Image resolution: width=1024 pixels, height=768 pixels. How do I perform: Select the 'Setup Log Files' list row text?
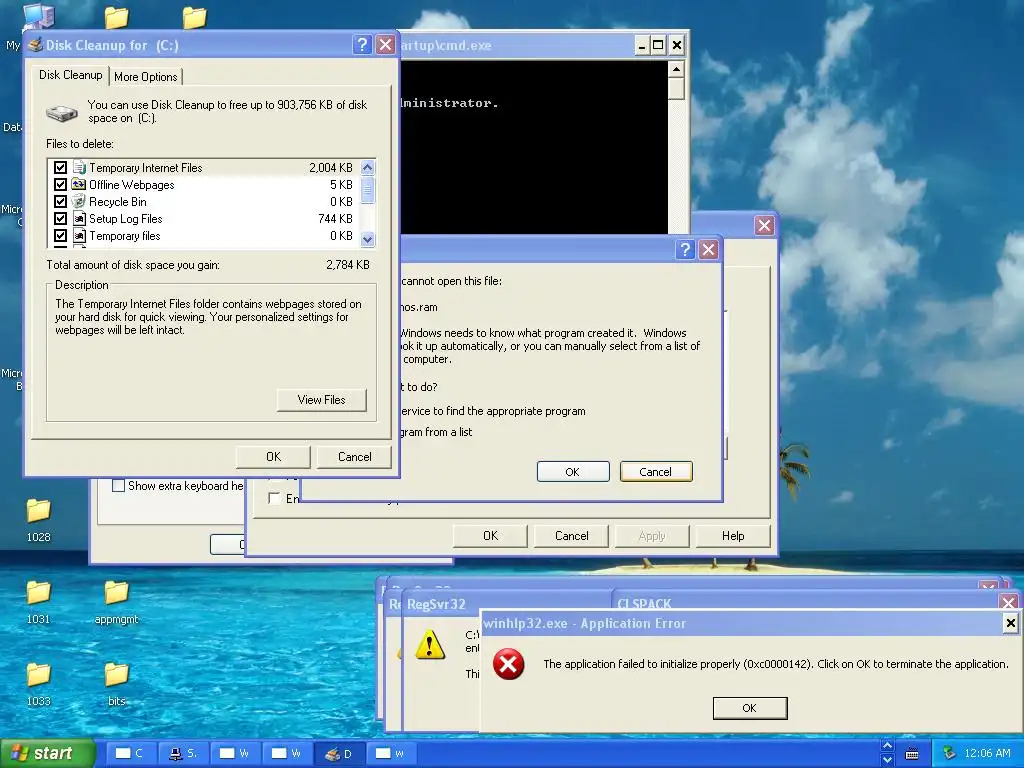(125, 219)
